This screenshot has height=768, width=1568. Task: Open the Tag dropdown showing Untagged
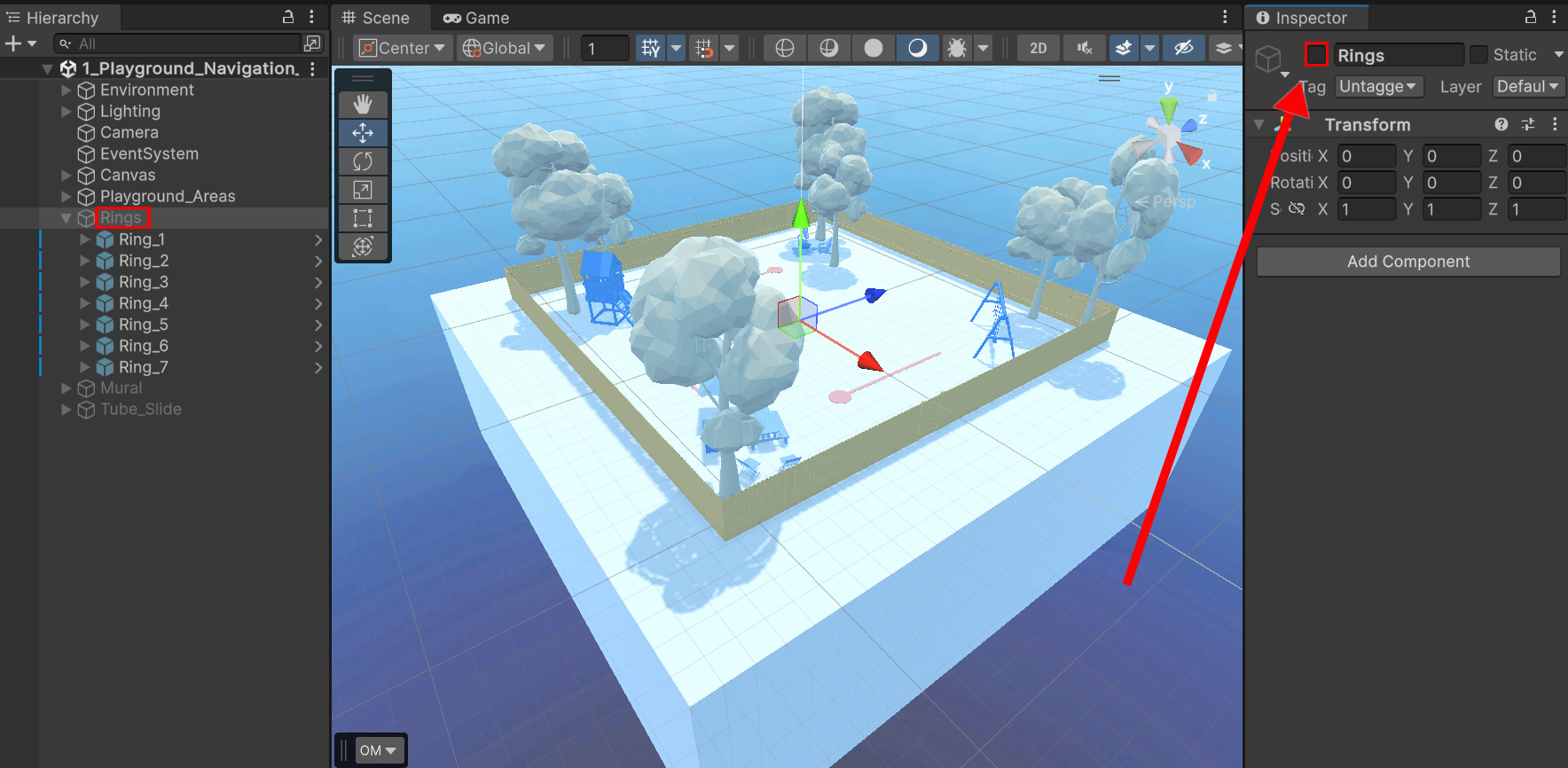coord(1377,87)
